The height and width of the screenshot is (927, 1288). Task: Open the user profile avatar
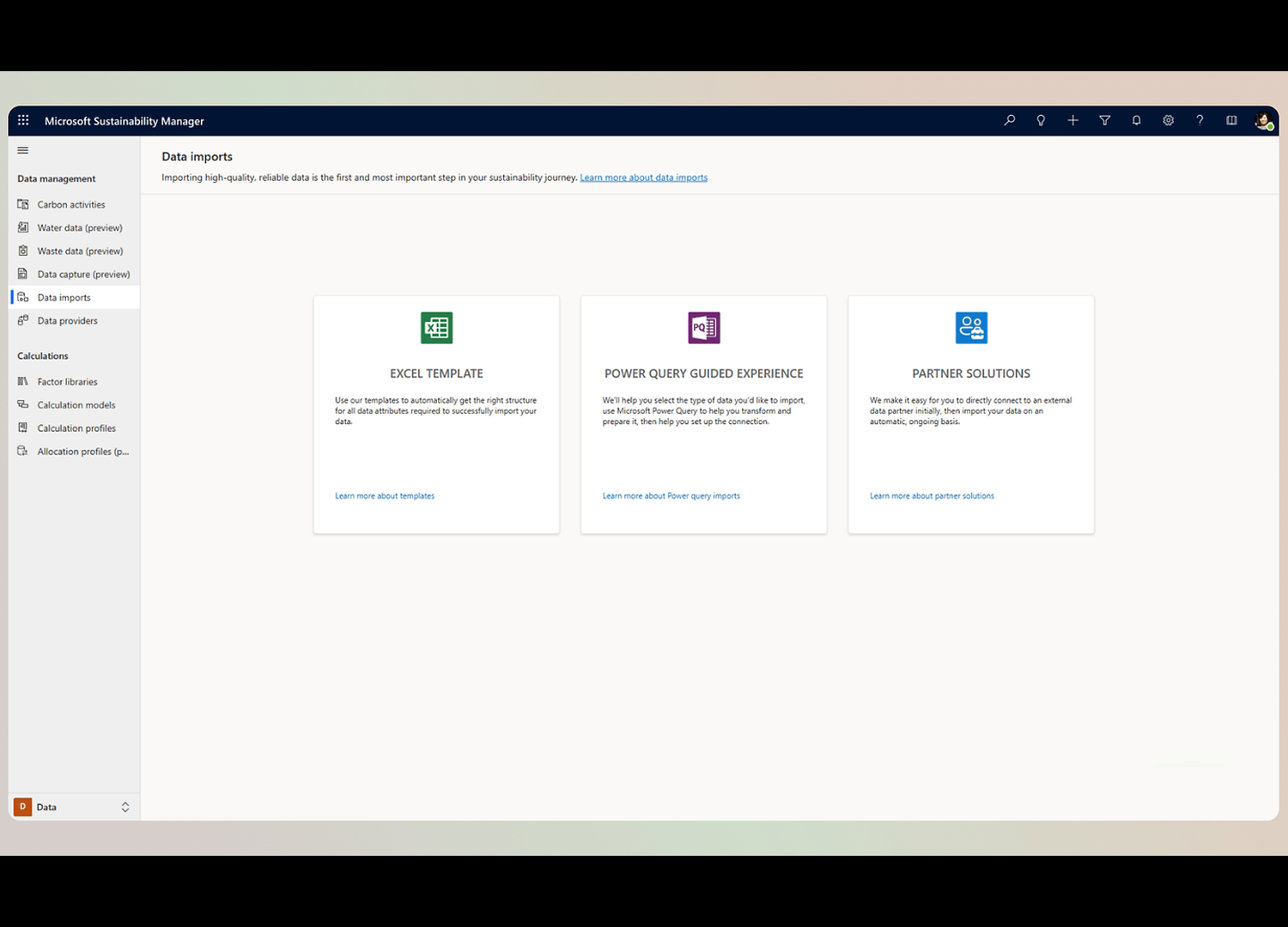1263,121
